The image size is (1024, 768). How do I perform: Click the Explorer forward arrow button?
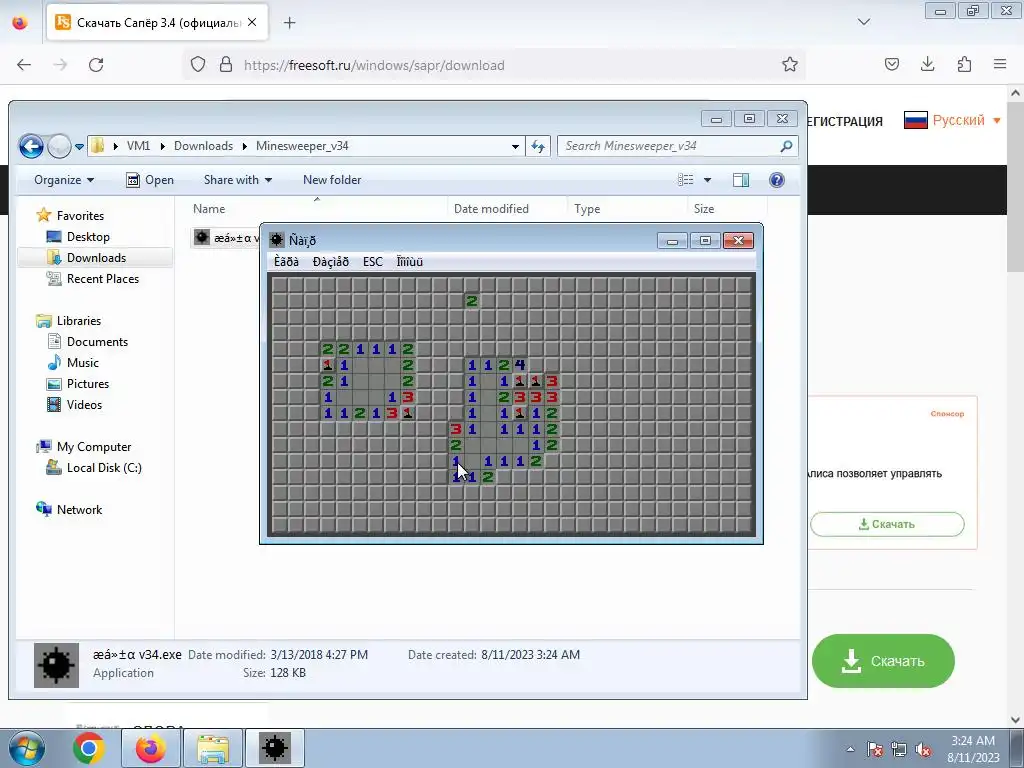59,146
